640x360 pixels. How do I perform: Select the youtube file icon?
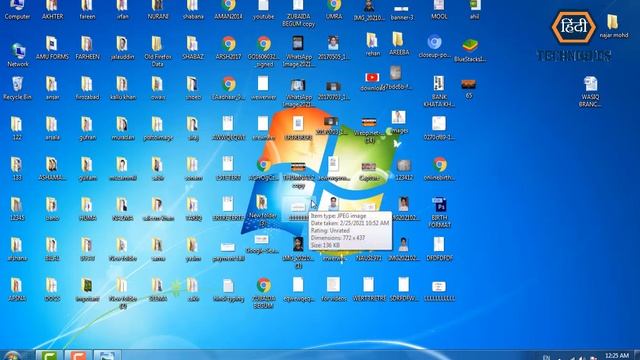pos(263,10)
